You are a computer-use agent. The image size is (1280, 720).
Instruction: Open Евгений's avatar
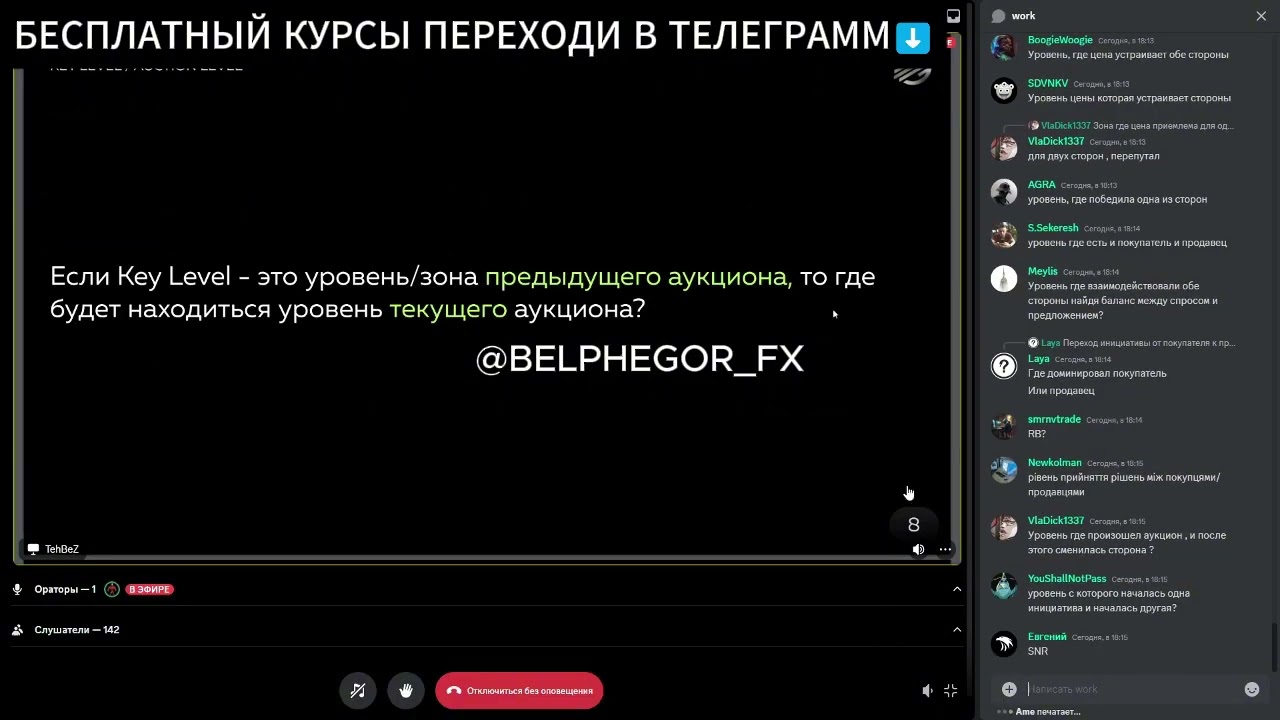1004,643
